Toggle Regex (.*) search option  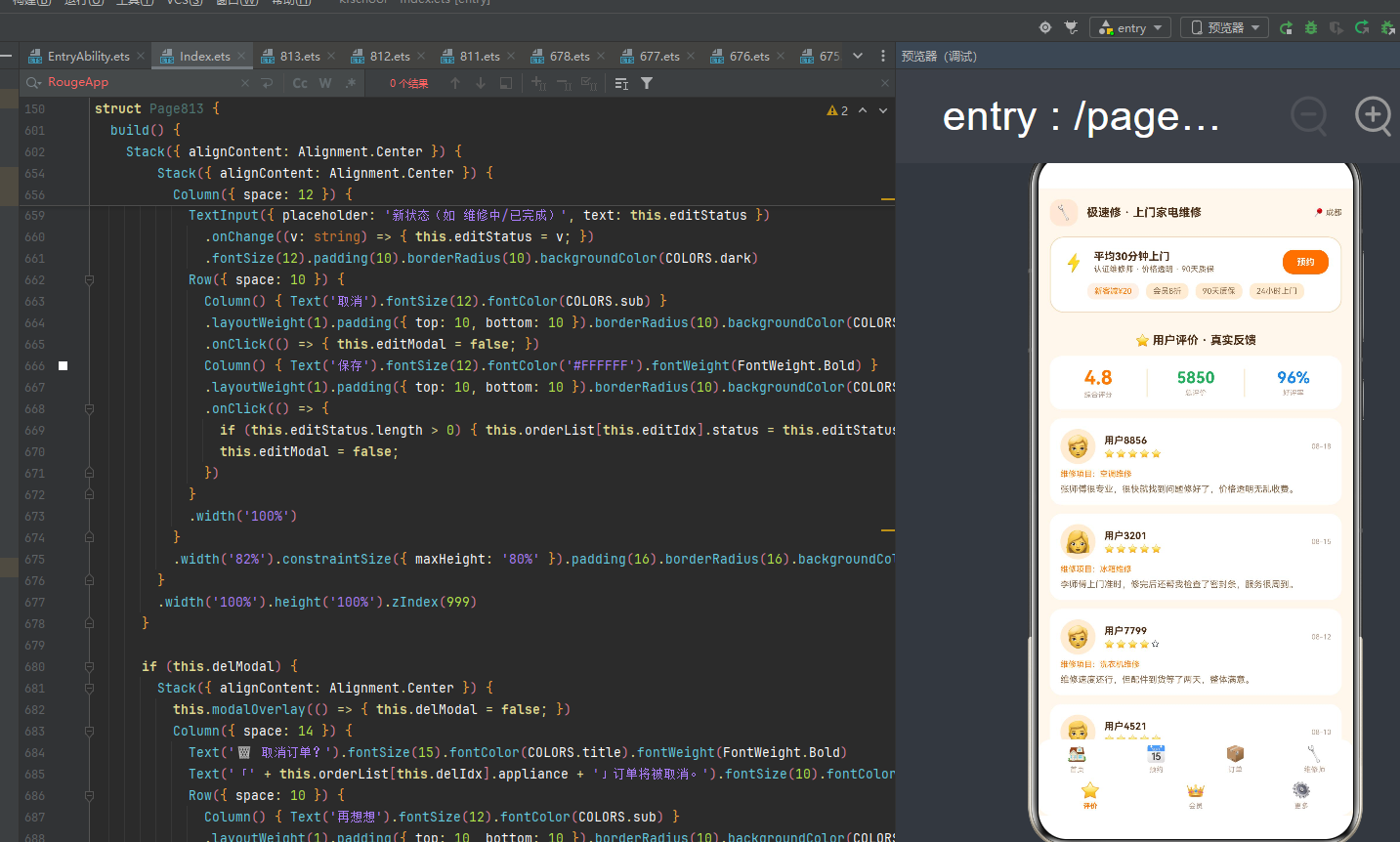(x=351, y=83)
